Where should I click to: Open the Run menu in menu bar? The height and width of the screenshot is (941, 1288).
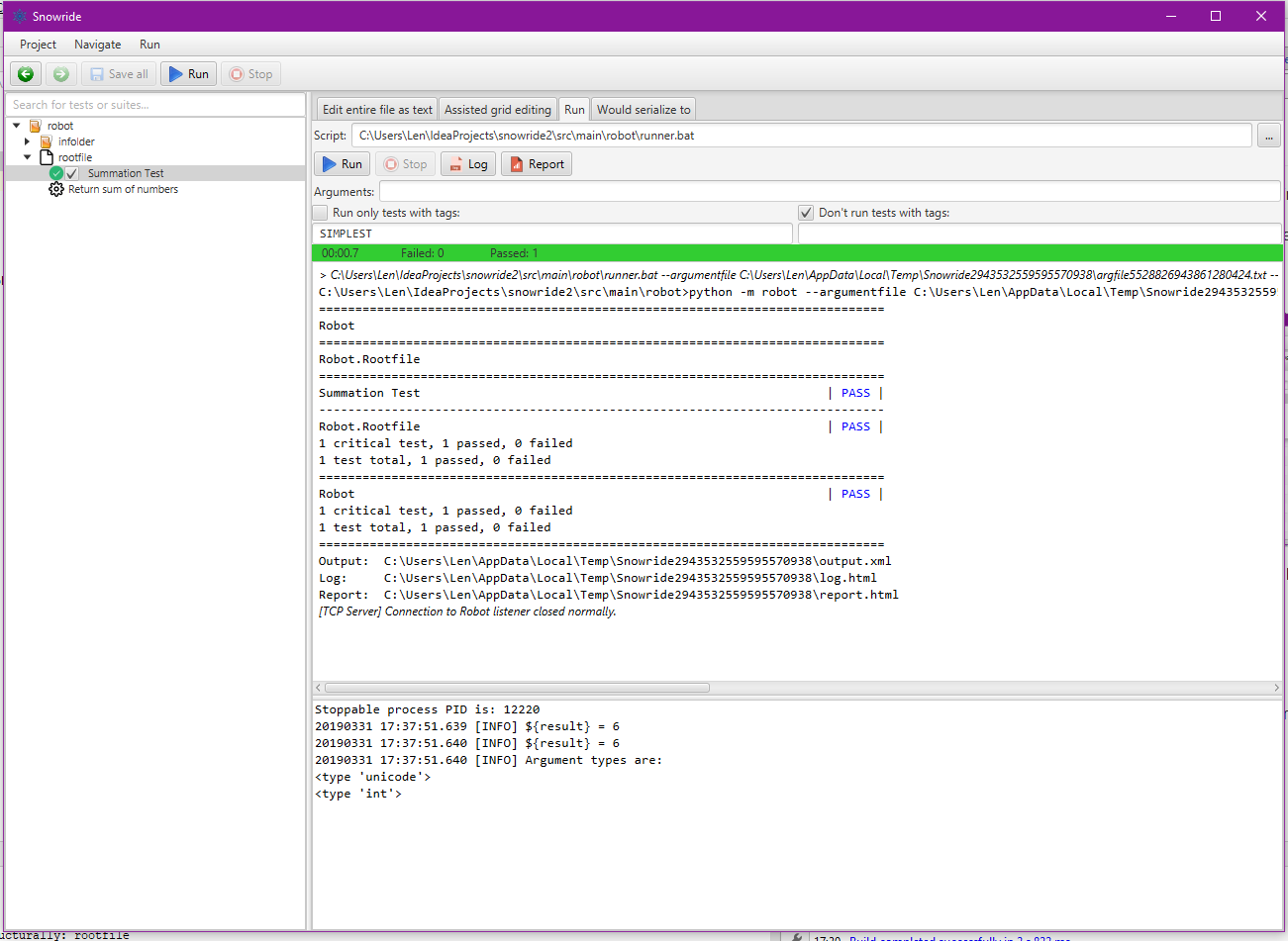[149, 45]
